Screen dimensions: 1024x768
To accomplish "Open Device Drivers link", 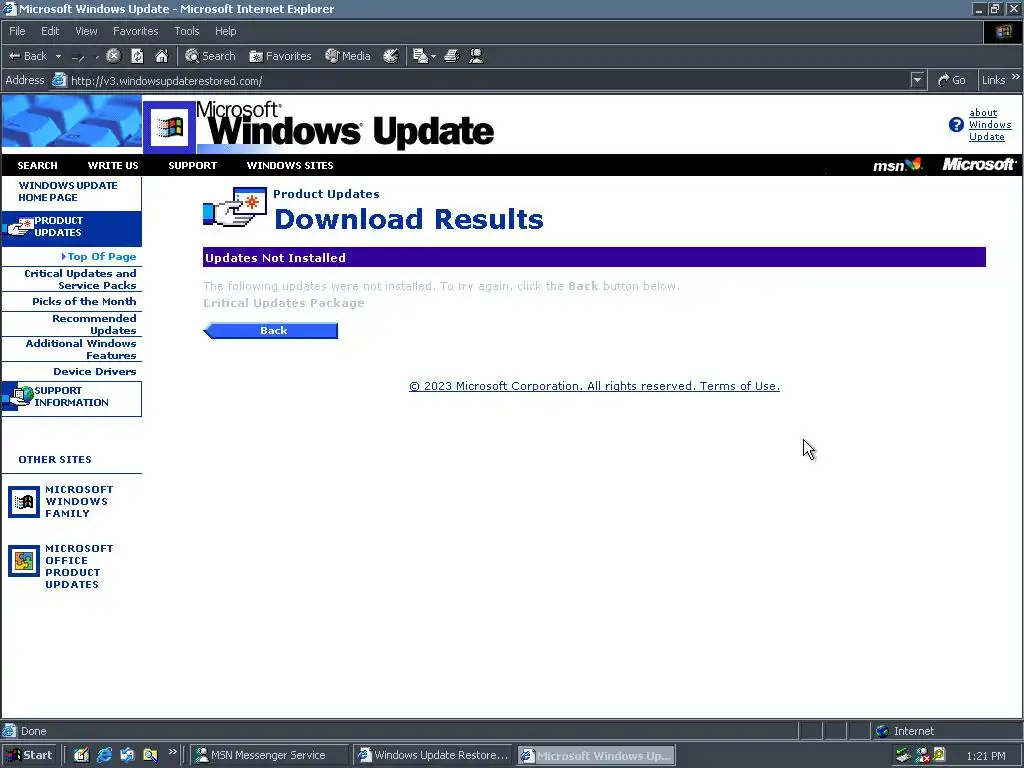I will point(95,372).
